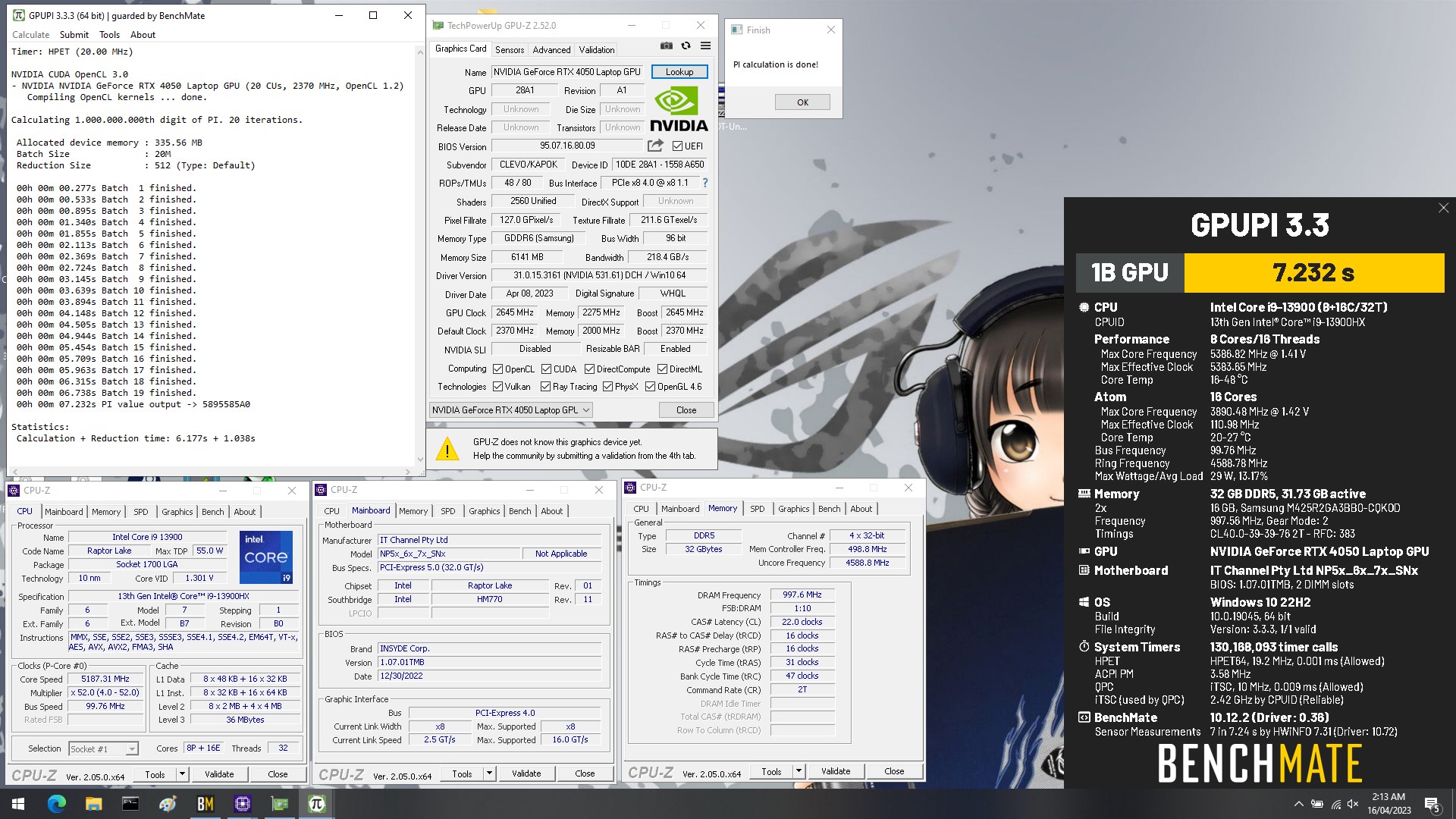This screenshot has height=819, width=1456.
Task: Click the battery icon in system tray
Action: pos(1317,804)
